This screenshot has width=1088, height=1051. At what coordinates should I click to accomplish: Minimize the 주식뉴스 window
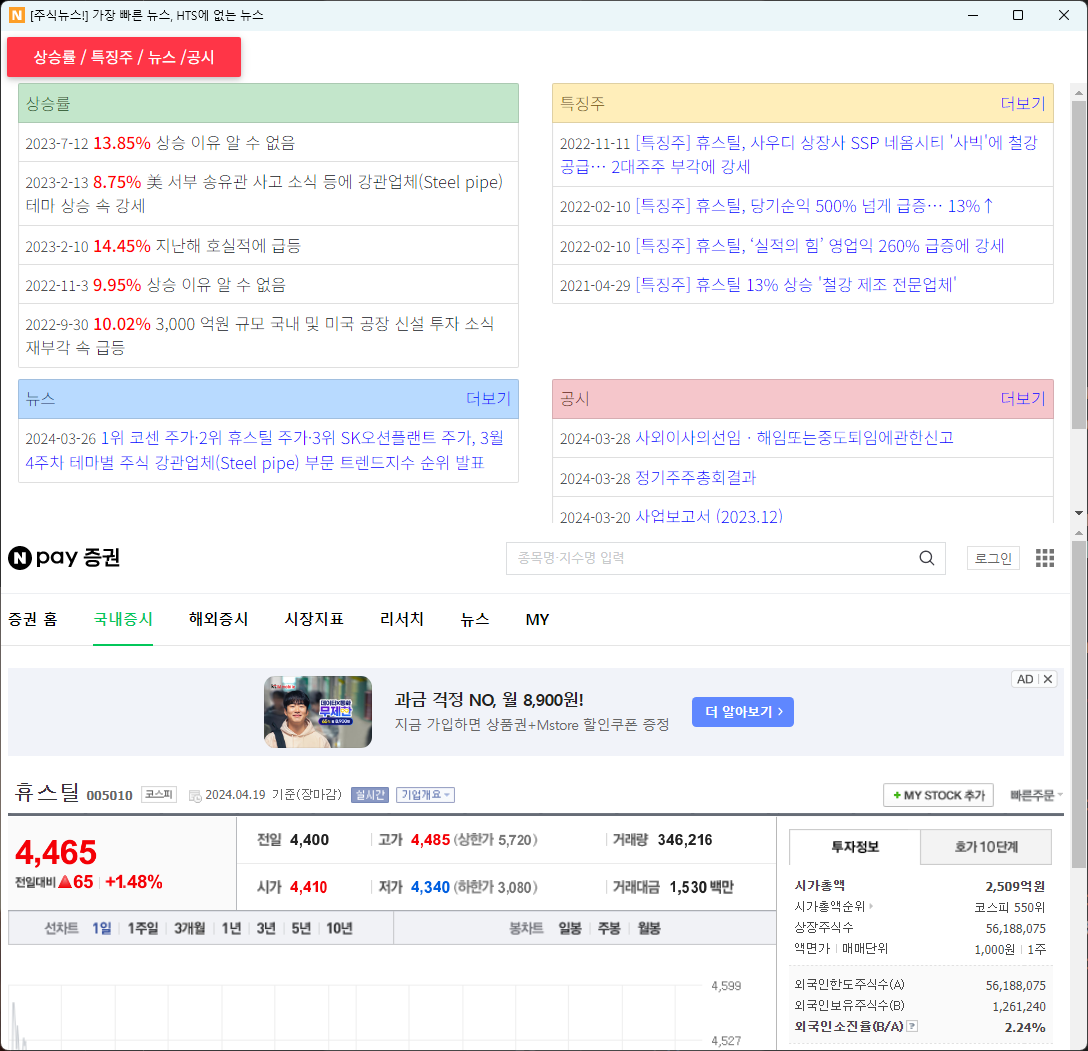click(973, 15)
